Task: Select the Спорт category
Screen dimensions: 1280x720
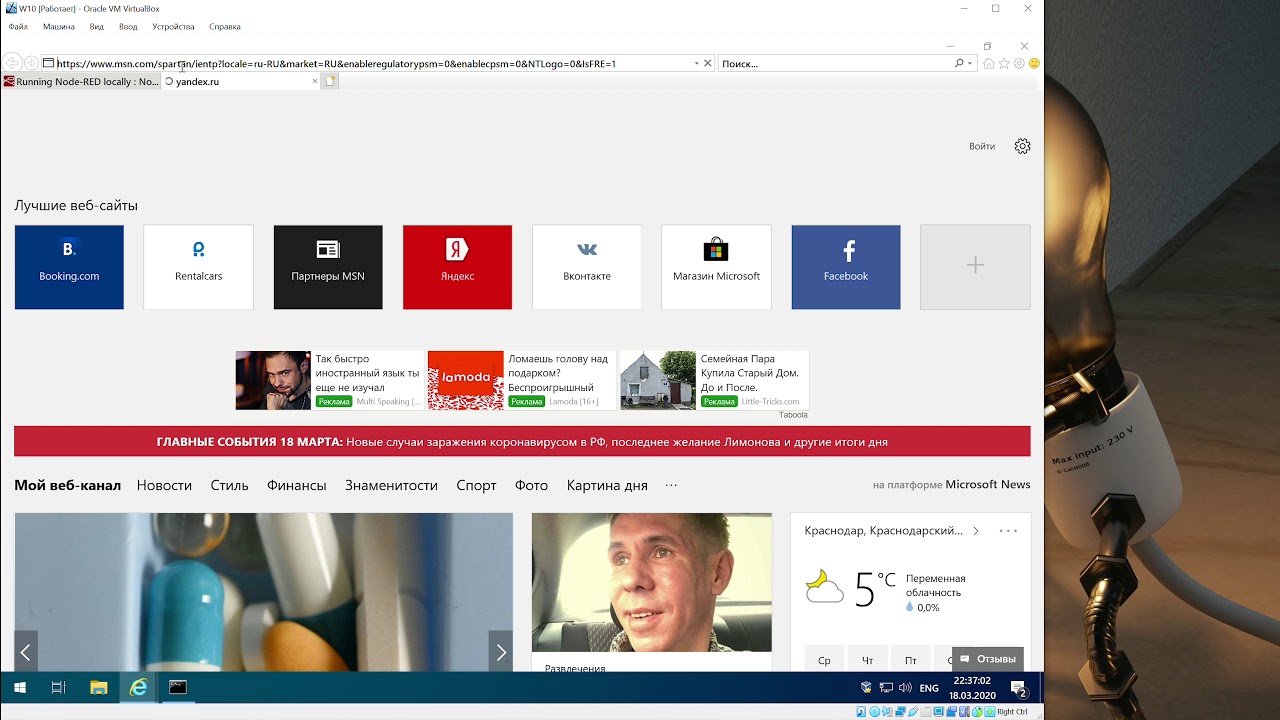Action: click(476, 485)
